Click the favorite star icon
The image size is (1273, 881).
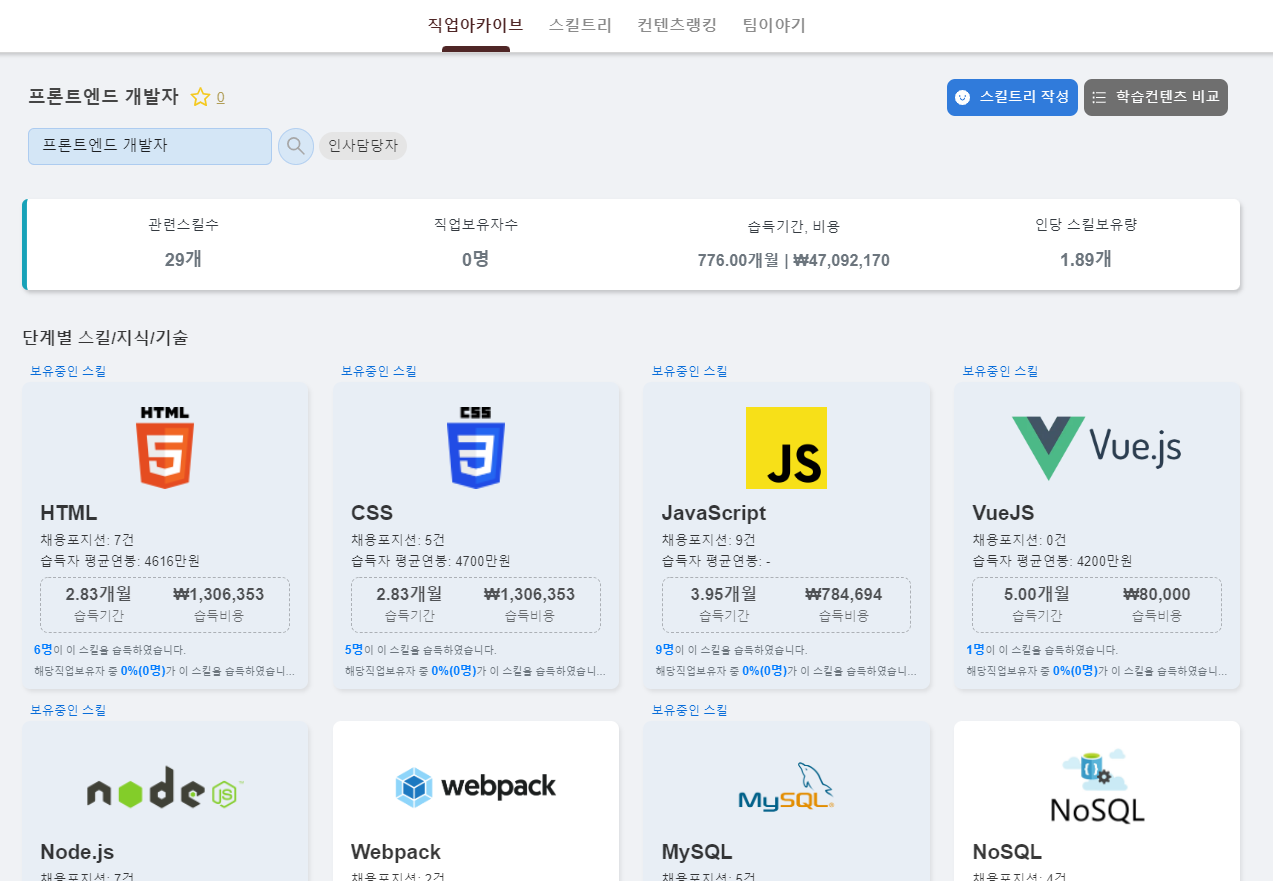coord(200,97)
